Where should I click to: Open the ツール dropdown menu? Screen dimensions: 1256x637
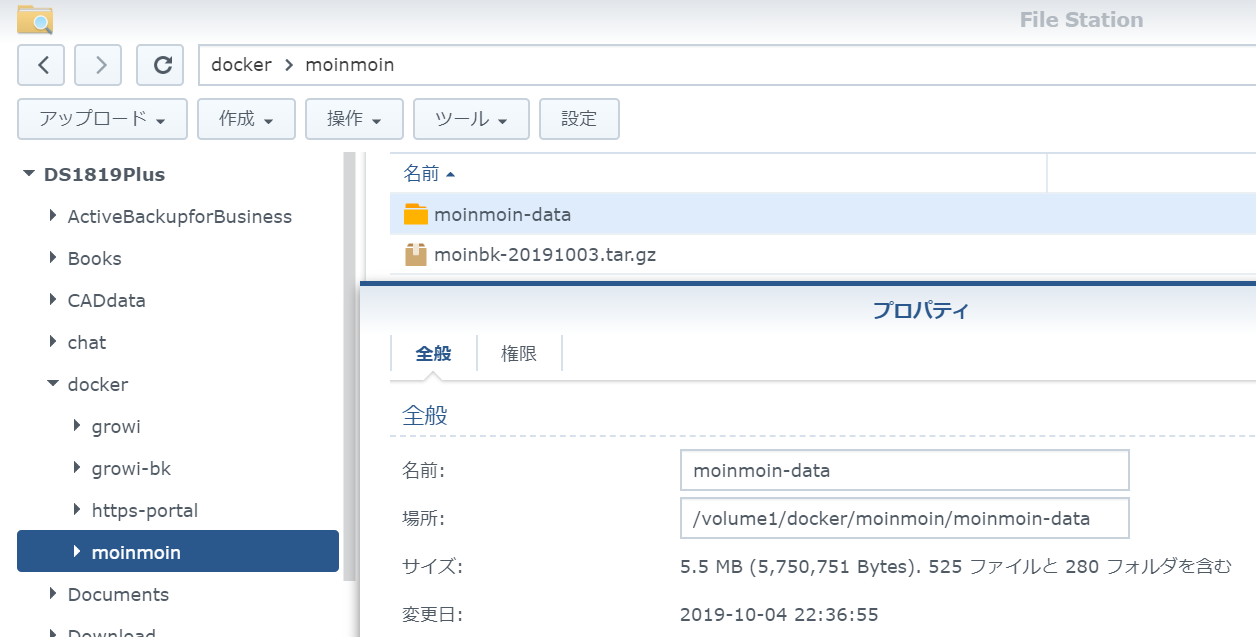pos(471,119)
